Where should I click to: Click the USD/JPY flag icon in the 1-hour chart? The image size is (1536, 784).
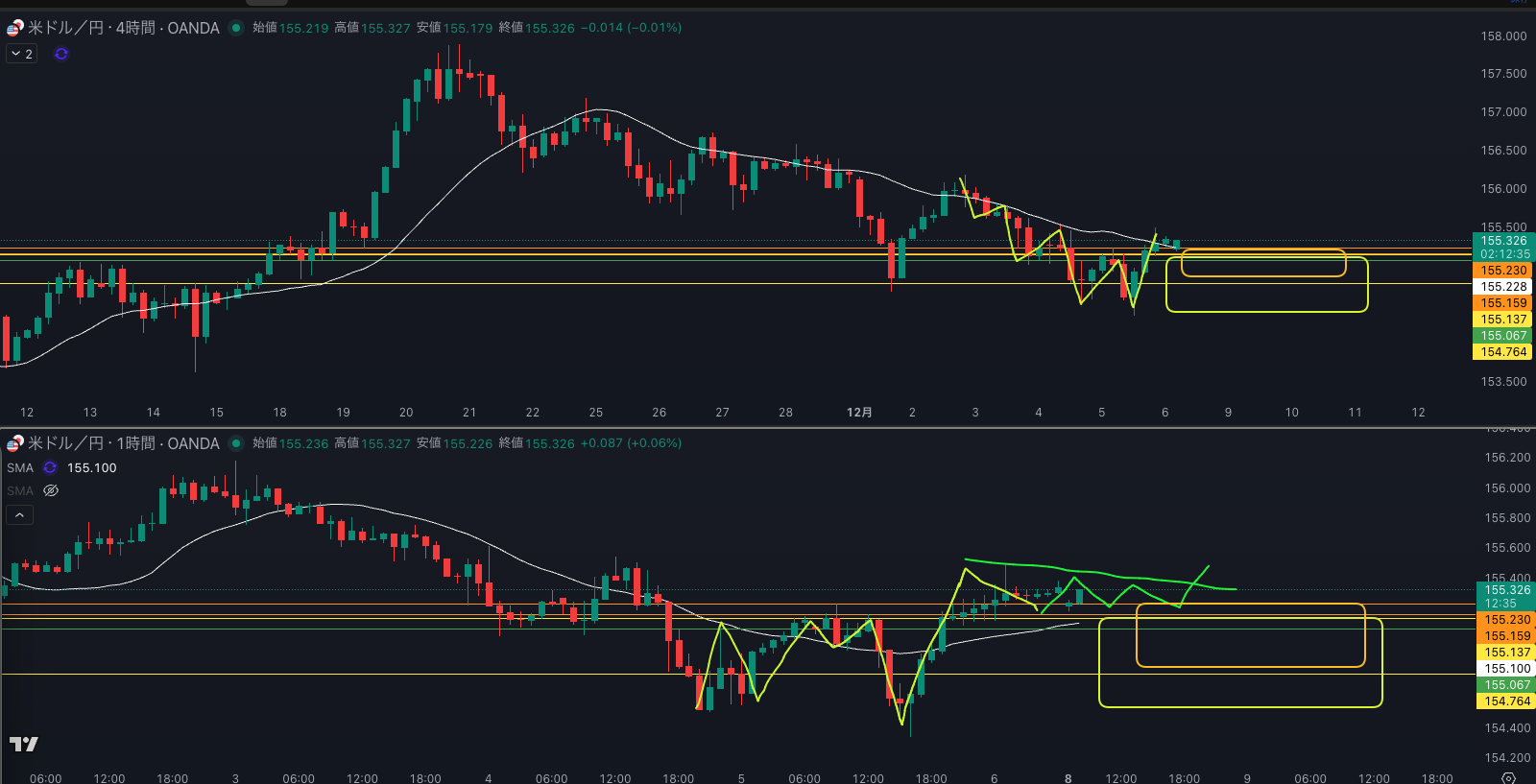(x=14, y=443)
